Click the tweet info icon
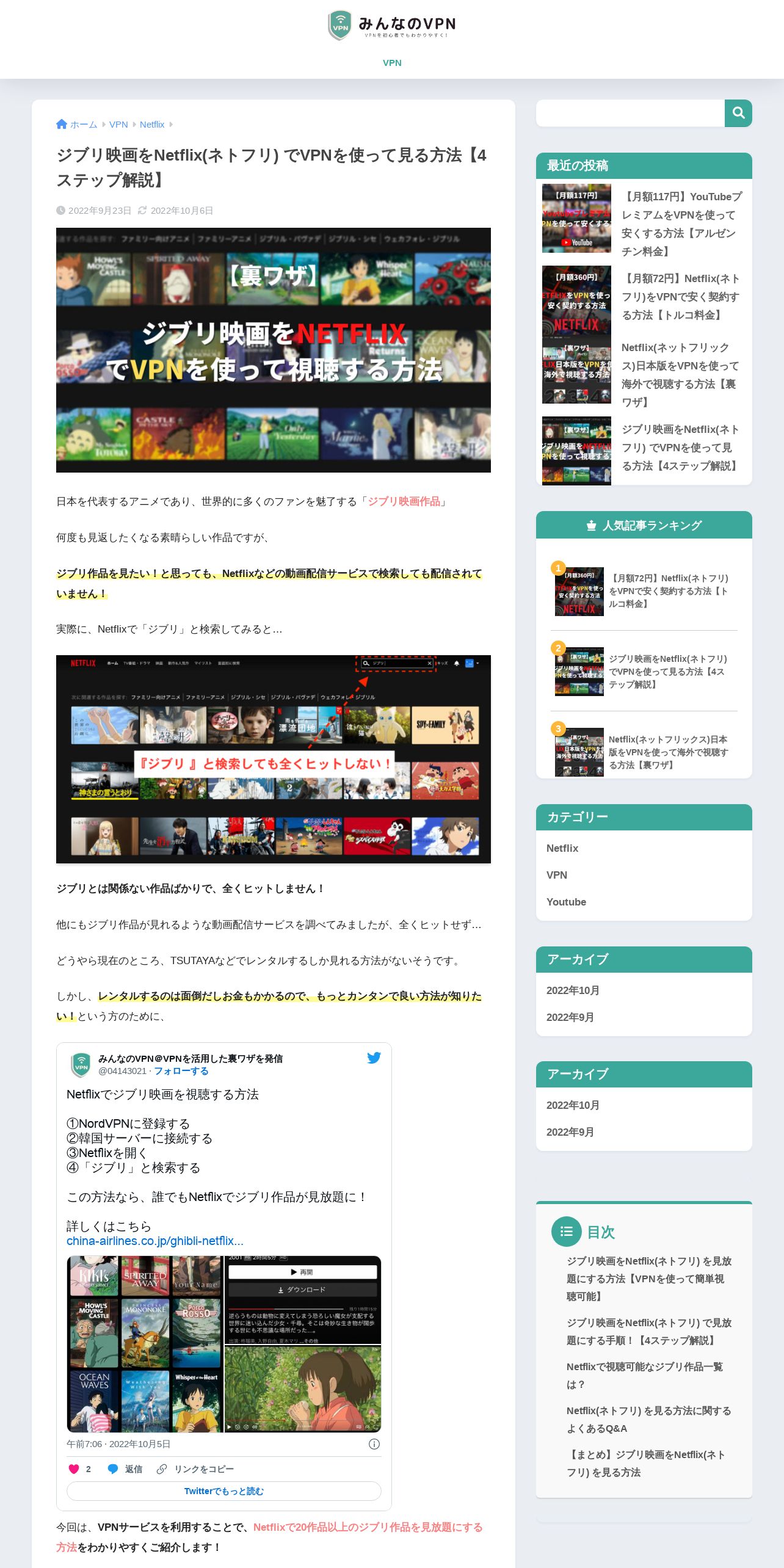The height and width of the screenshot is (1568, 784). [374, 1444]
